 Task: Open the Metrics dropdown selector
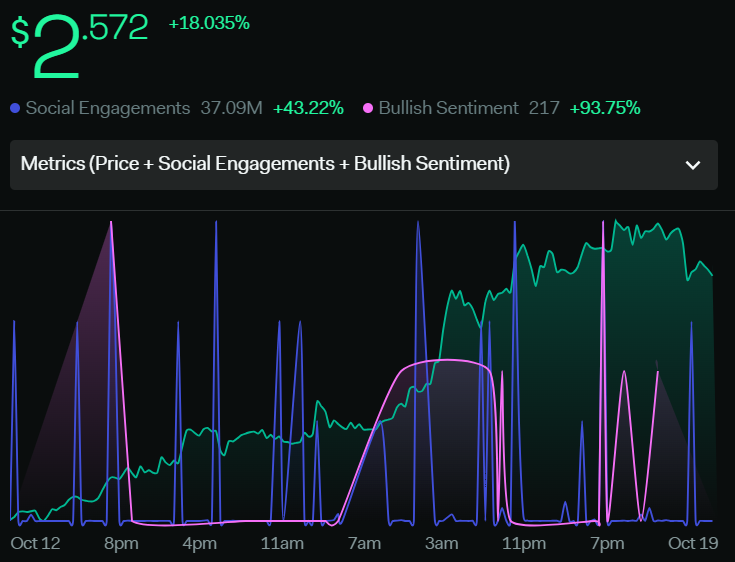(x=364, y=165)
